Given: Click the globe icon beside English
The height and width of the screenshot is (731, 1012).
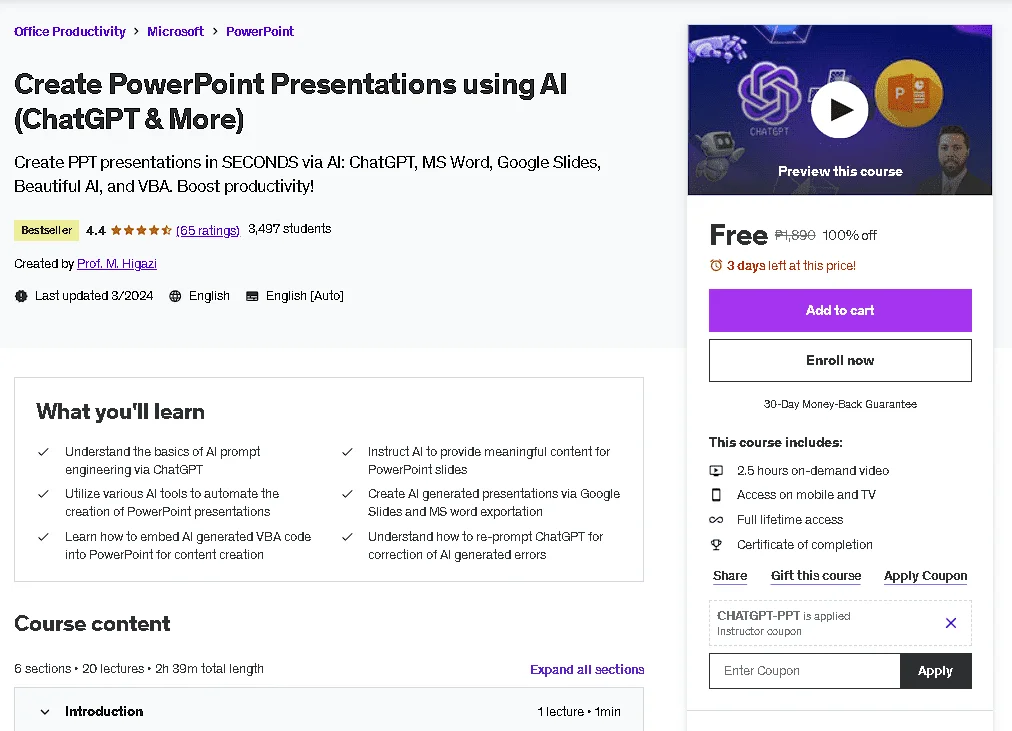Looking at the screenshot, I should (x=175, y=296).
